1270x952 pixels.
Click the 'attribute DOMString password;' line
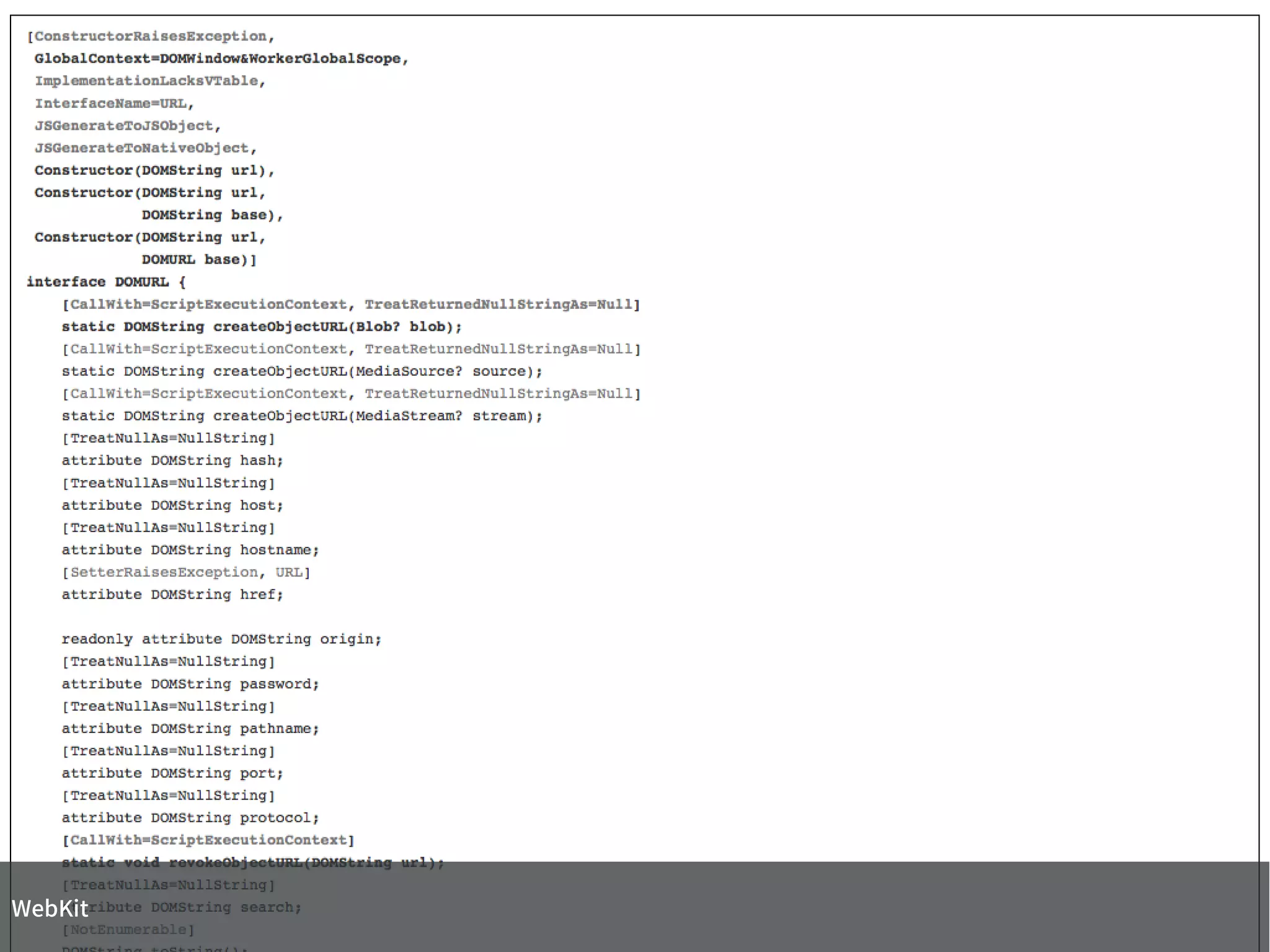click(190, 684)
